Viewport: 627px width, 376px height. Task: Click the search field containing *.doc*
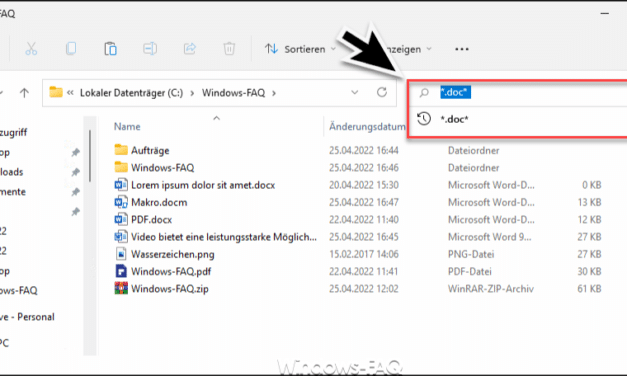pyautogui.click(x=518, y=93)
